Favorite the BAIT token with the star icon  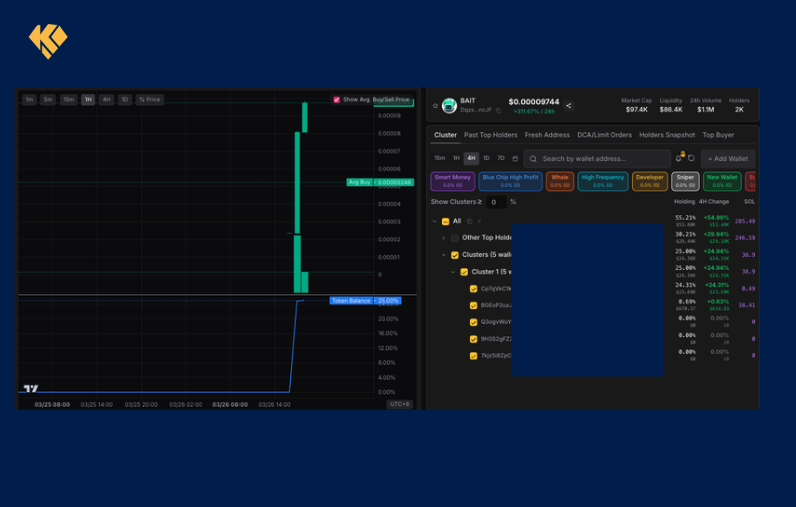(435, 106)
